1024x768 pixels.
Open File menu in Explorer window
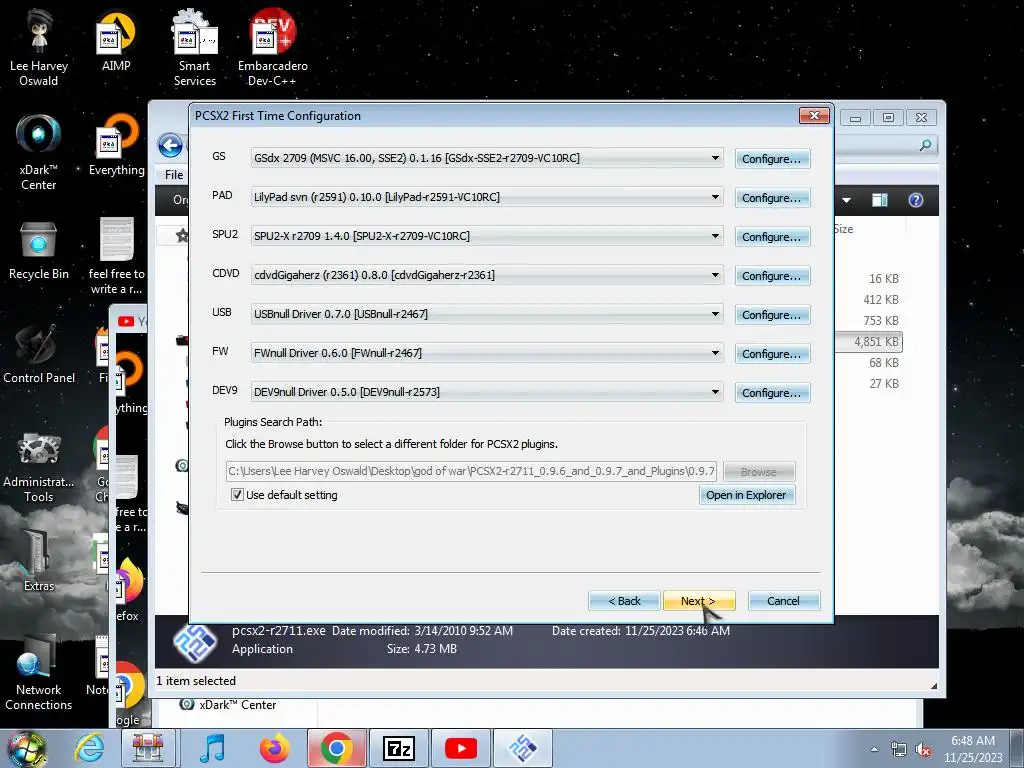tap(174, 175)
